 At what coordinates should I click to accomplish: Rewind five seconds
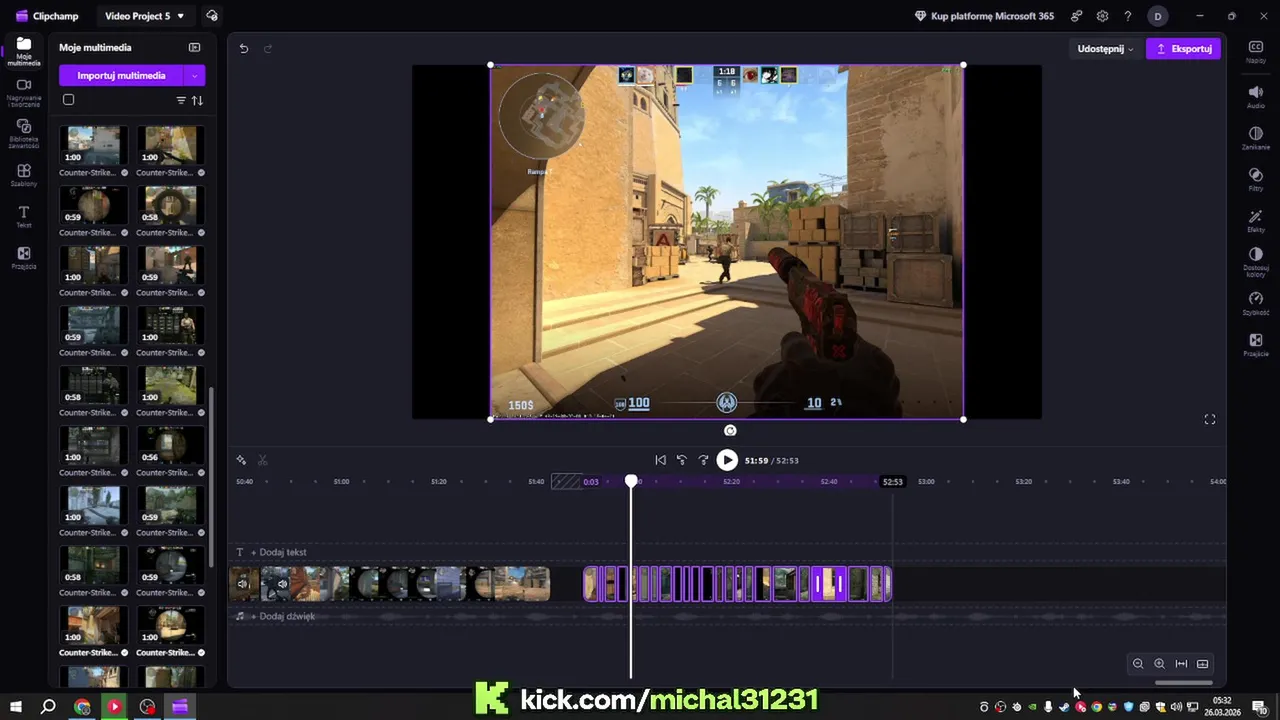tap(682, 460)
